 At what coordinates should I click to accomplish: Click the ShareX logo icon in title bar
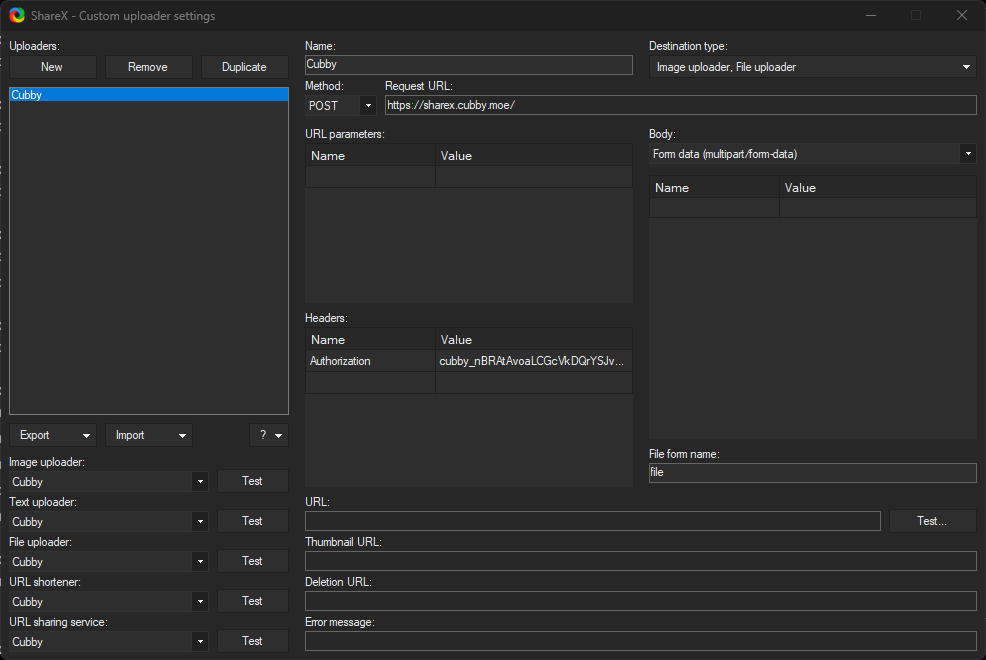17,15
